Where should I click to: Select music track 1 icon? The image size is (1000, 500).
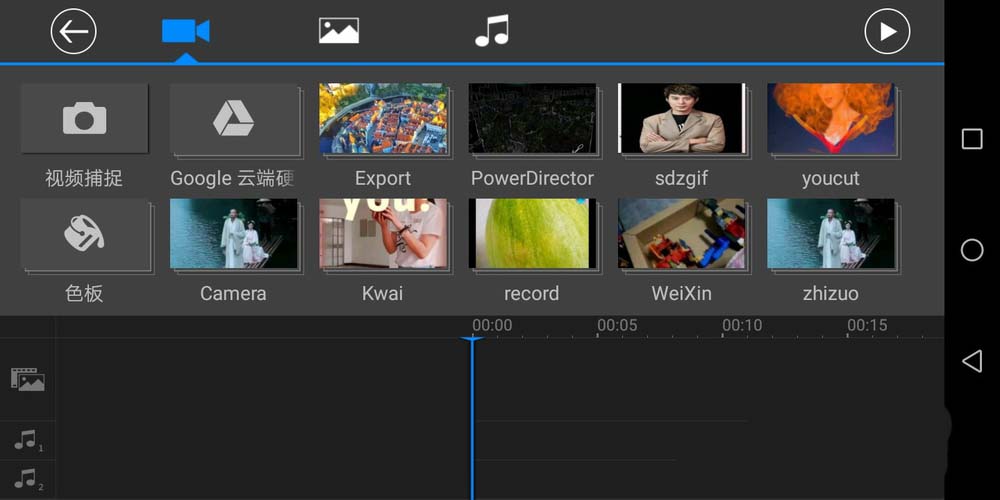click(27, 440)
